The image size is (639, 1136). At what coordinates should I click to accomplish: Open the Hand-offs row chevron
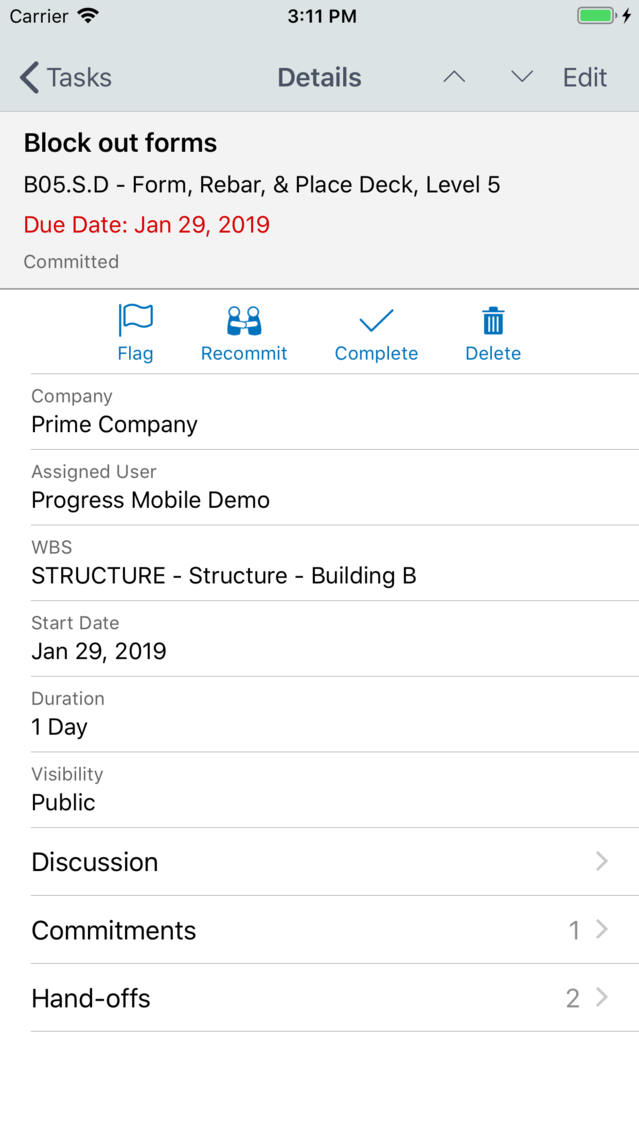[x=601, y=998]
